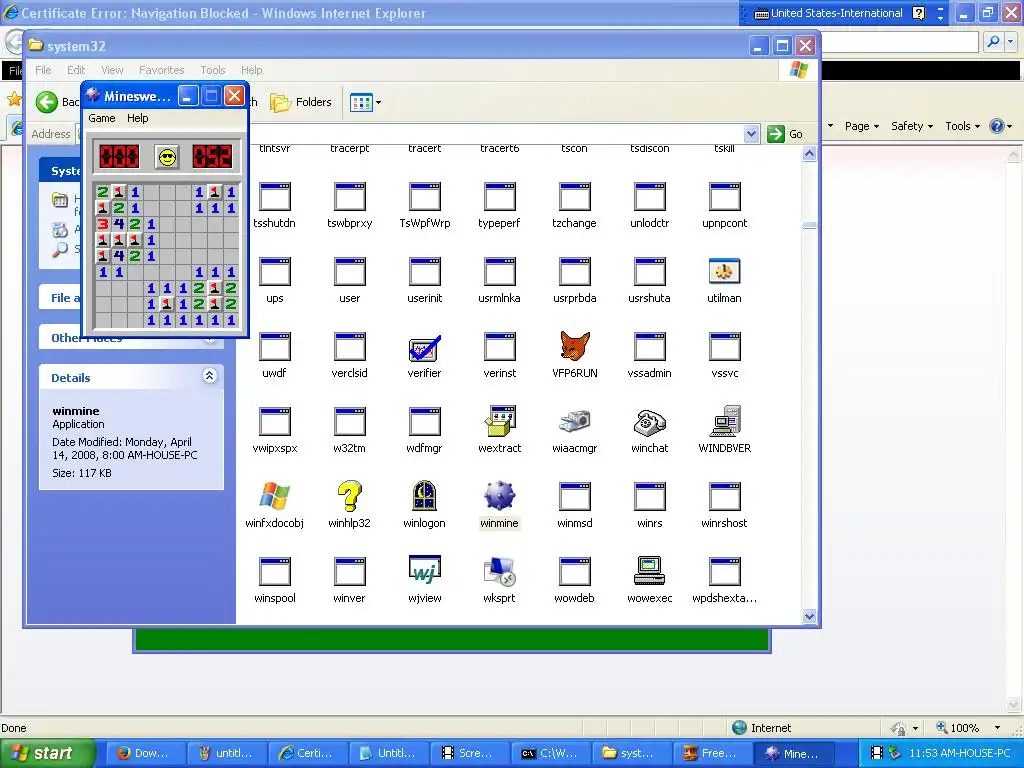Select the vssadmin file icon
This screenshot has width=1024, height=768.
click(650, 347)
